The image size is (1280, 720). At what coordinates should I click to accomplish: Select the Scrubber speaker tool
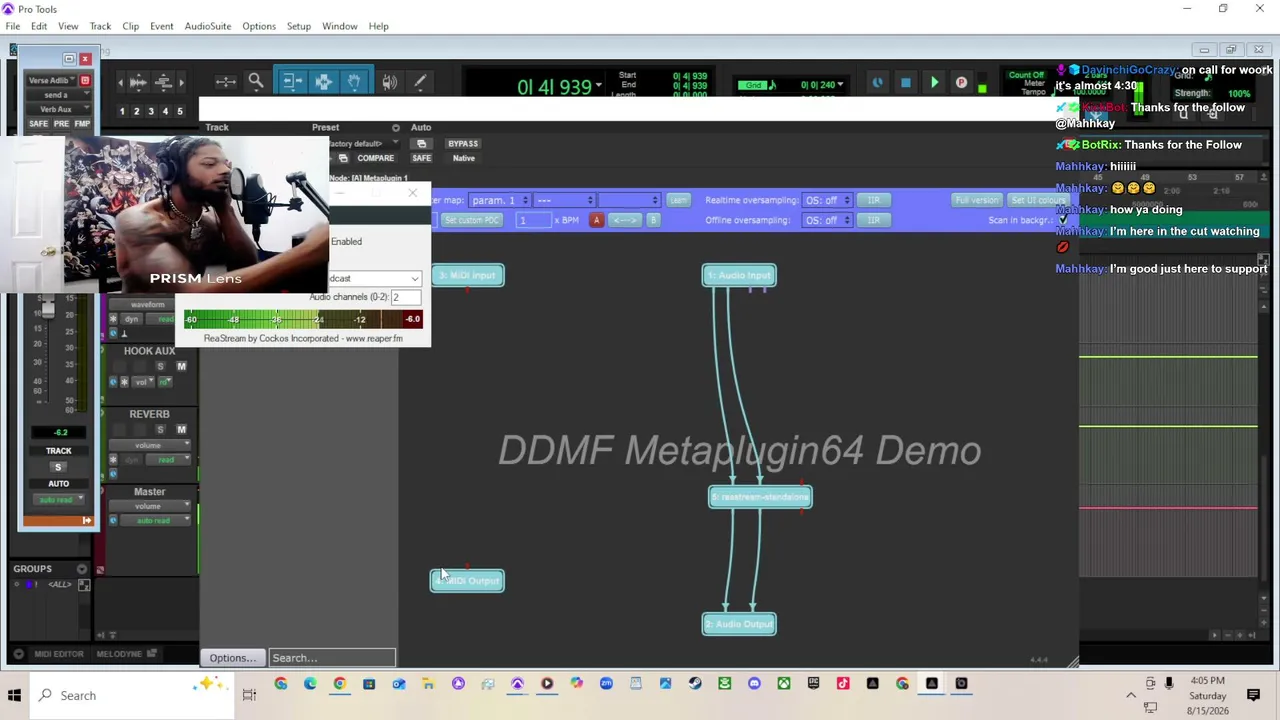pos(389,82)
